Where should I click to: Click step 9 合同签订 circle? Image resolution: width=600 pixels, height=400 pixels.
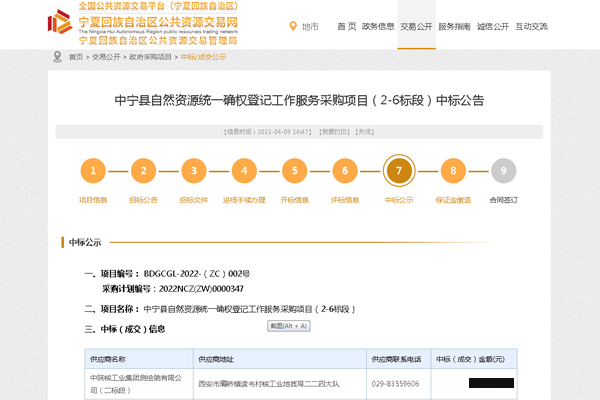click(x=503, y=171)
